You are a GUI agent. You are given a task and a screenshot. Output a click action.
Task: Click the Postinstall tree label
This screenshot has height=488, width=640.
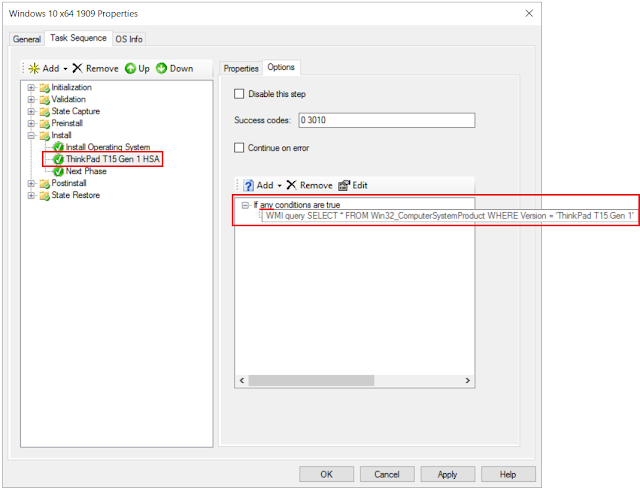pos(69,183)
